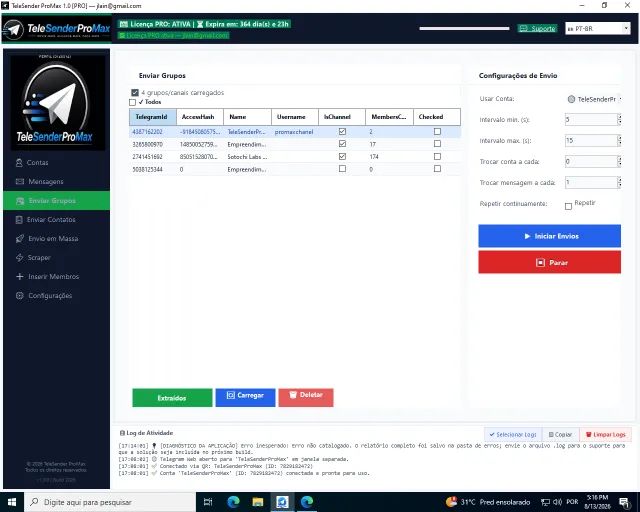Toggle IsChannel for row 2741451692

coord(342,156)
